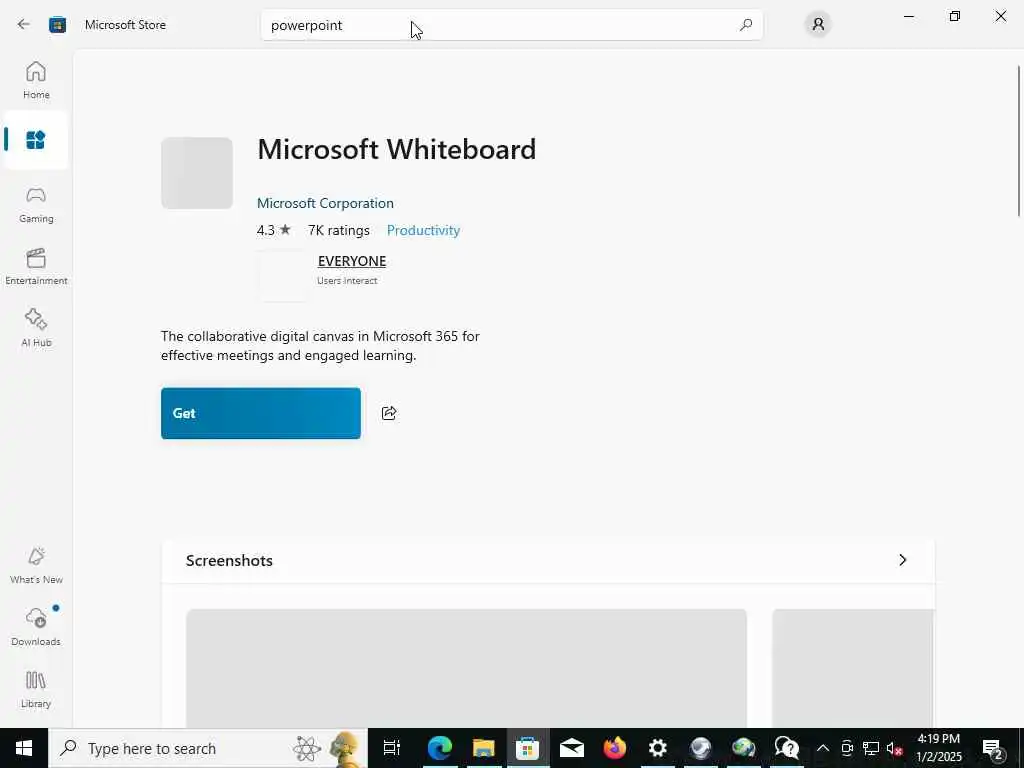
Task: Select the Apps sidebar icon
Action: 36,140
